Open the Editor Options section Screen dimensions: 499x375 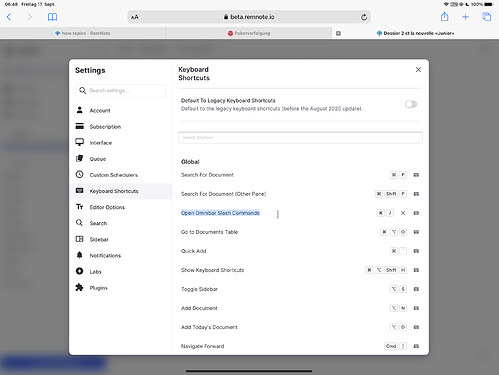click(121, 207)
